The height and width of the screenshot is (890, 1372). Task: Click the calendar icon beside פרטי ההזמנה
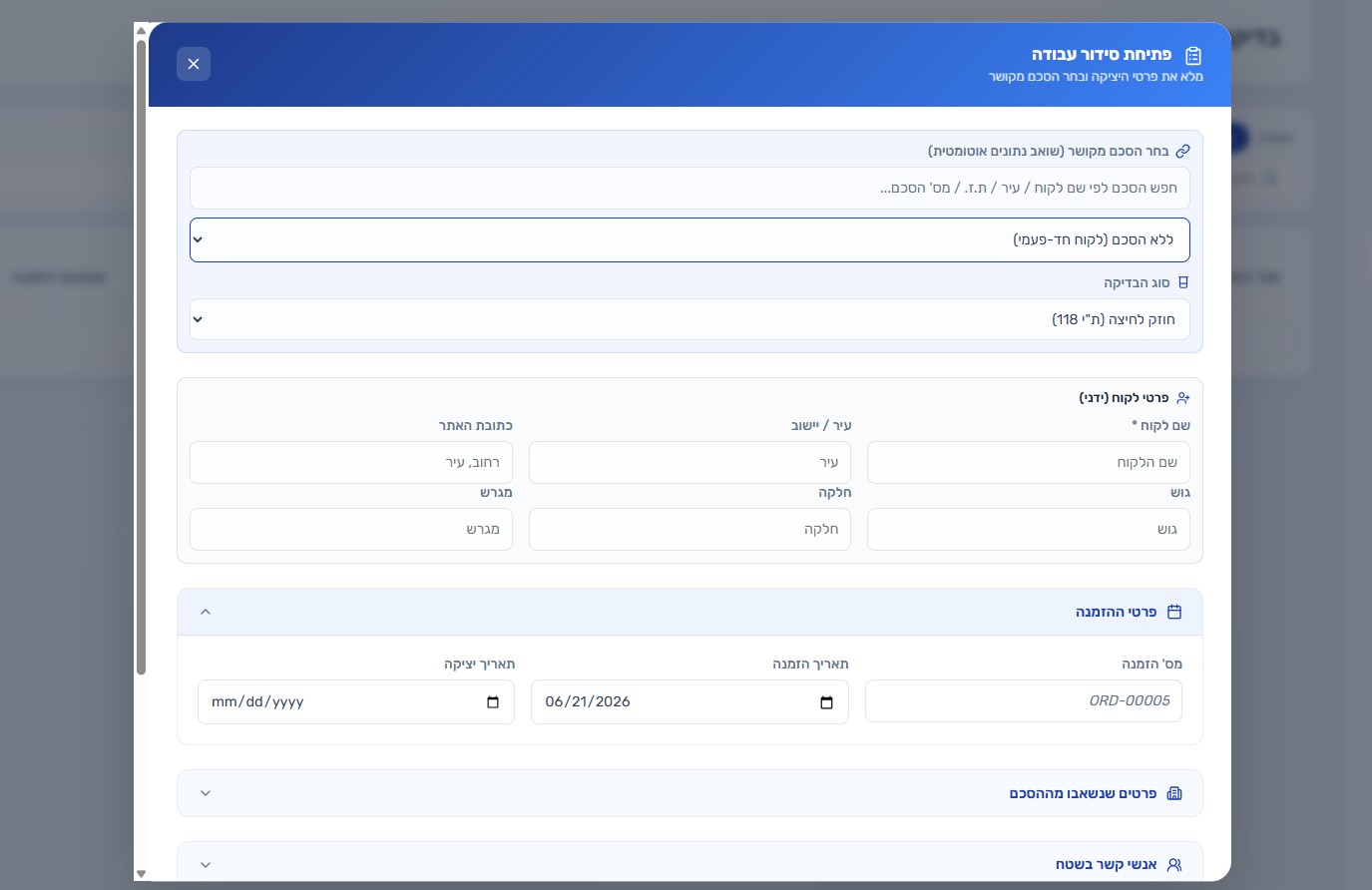pos(1174,612)
